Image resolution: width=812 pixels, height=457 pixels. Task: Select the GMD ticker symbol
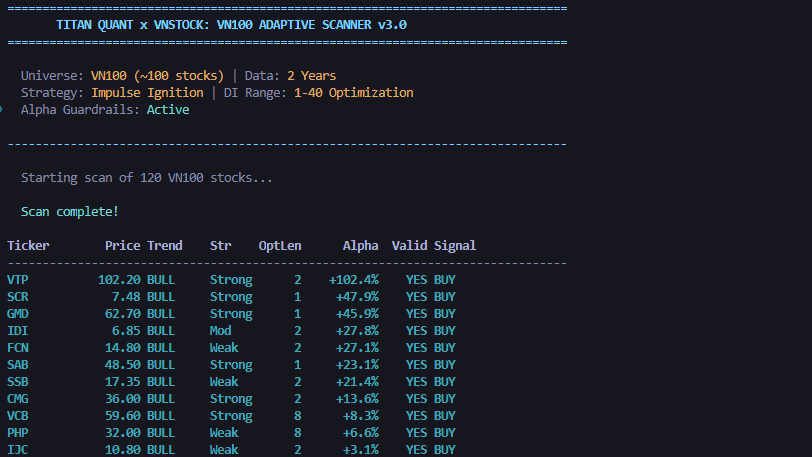pos(18,314)
